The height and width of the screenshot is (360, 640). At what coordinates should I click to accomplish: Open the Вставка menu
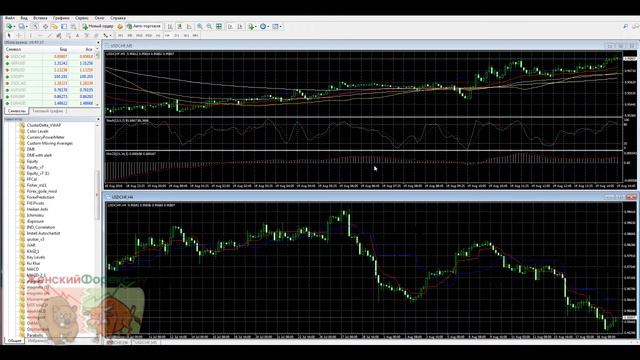[x=40, y=18]
